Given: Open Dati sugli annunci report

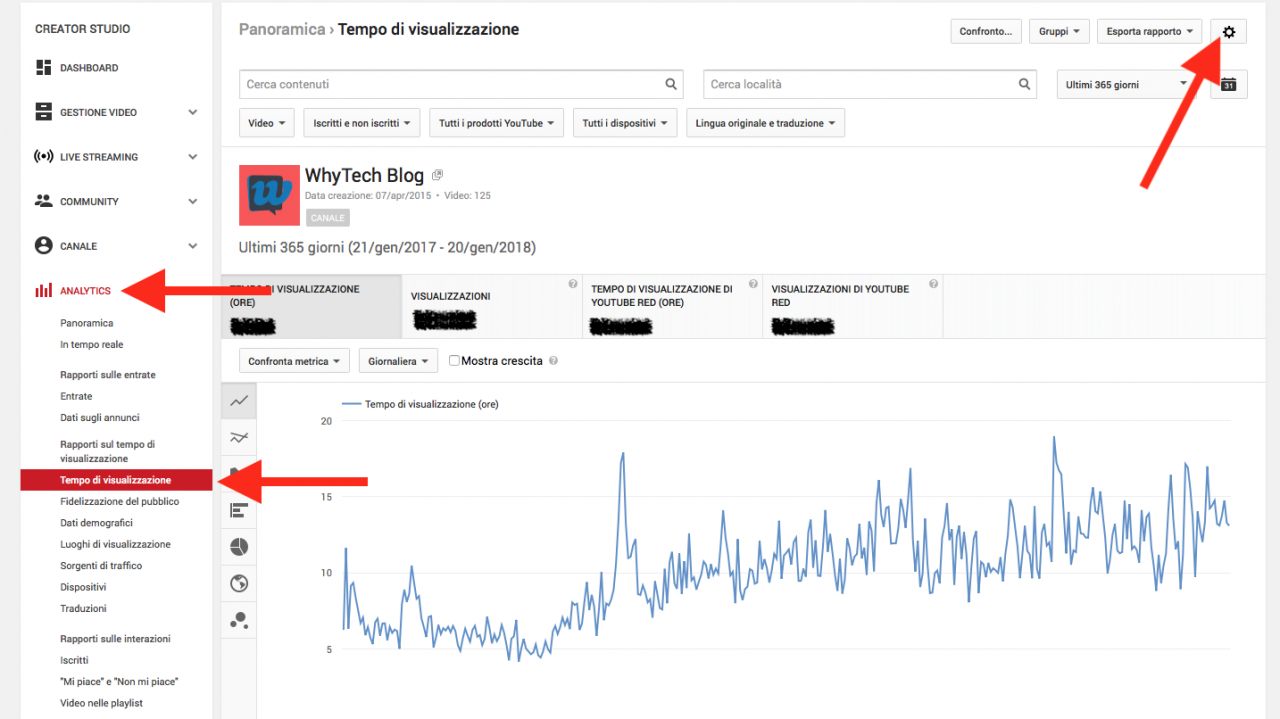Looking at the screenshot, I should (x=100, y=418).
